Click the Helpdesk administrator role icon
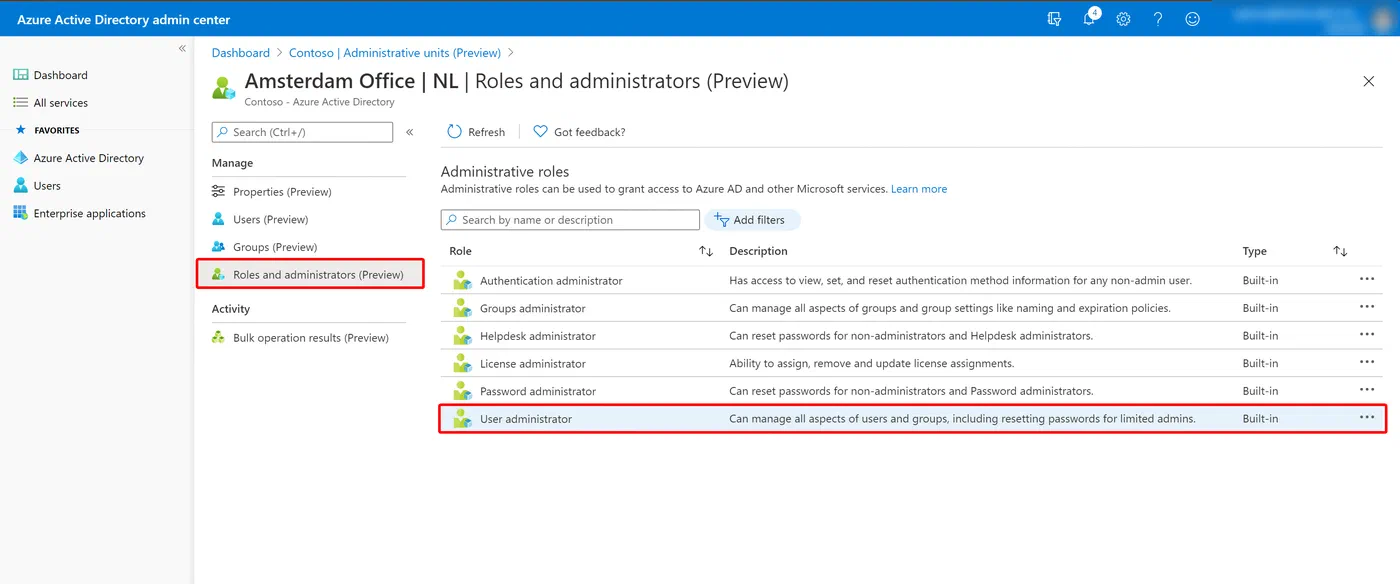1400x584 pixels. (461, 336)
